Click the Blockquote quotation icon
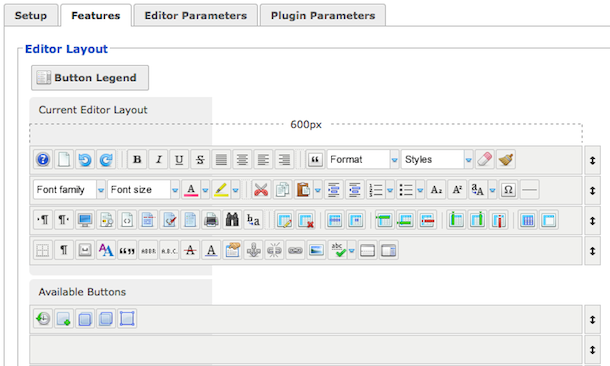The image size is (610, 366). click(316, 159)
